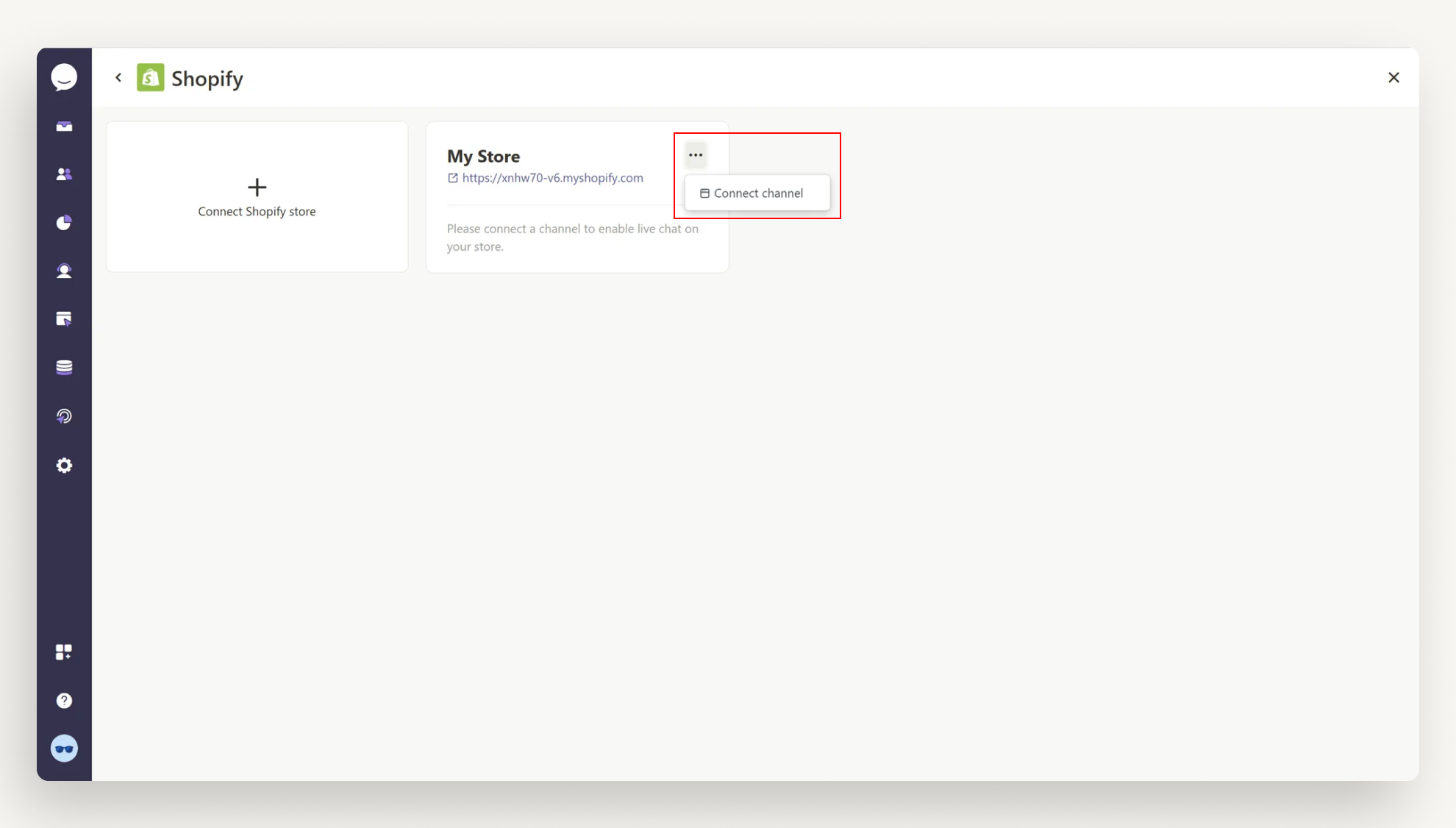Viewport: 1456px width, 828px height.
Task: Go back using the left chevron
Action: pyautogui.click(x=118, y=77)
